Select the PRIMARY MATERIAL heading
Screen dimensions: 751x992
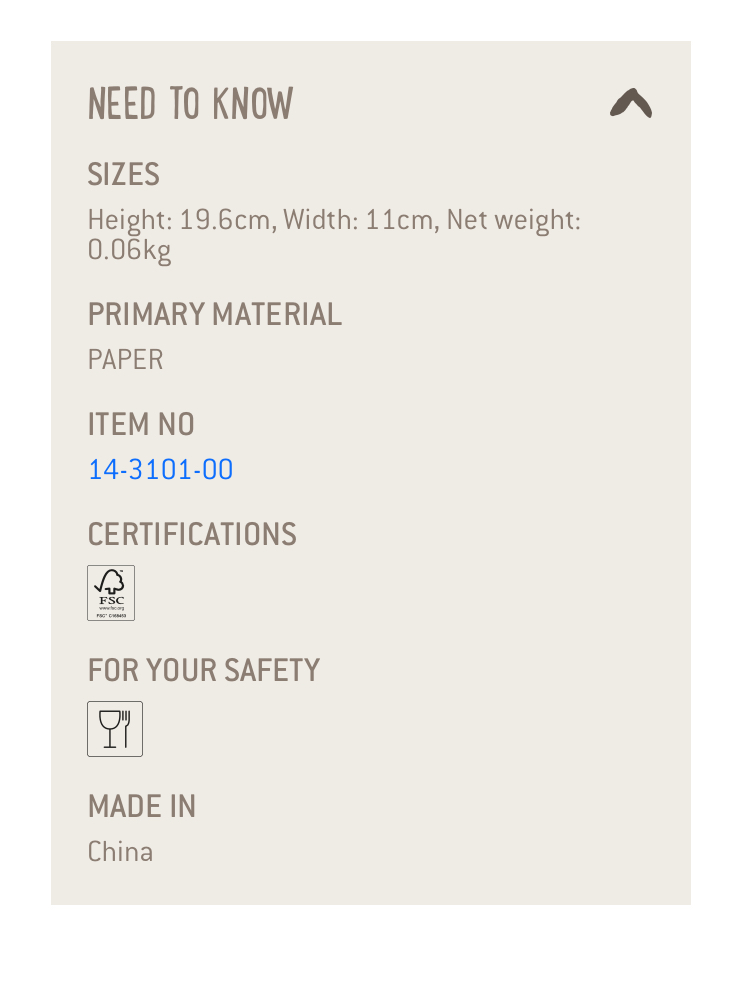[214, 314]
